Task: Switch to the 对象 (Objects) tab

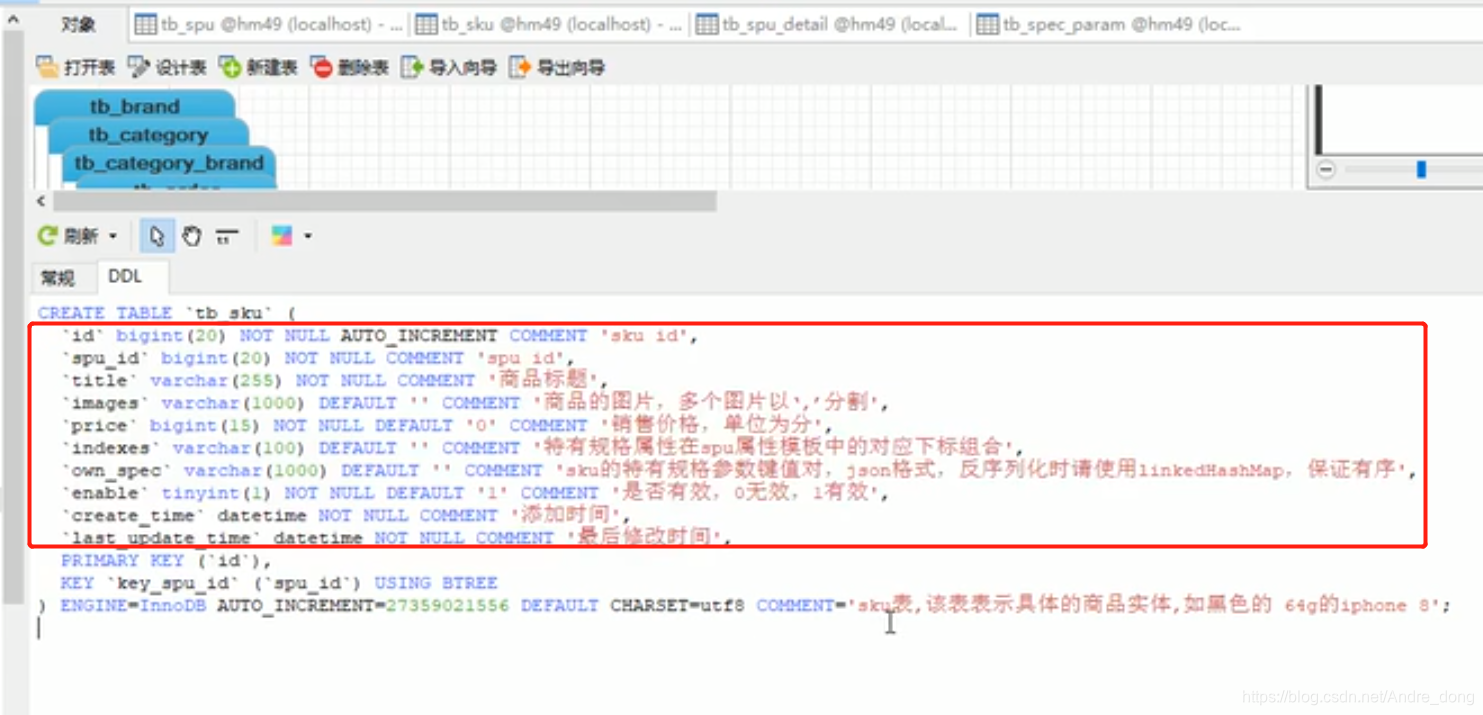Action: pos(79,24)
